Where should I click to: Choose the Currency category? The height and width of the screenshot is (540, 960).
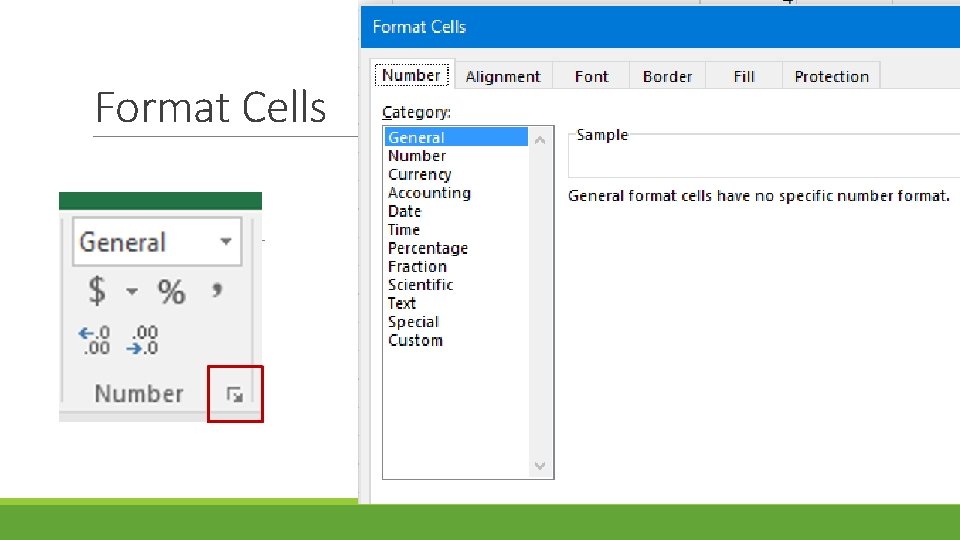(x=456, y=174)
